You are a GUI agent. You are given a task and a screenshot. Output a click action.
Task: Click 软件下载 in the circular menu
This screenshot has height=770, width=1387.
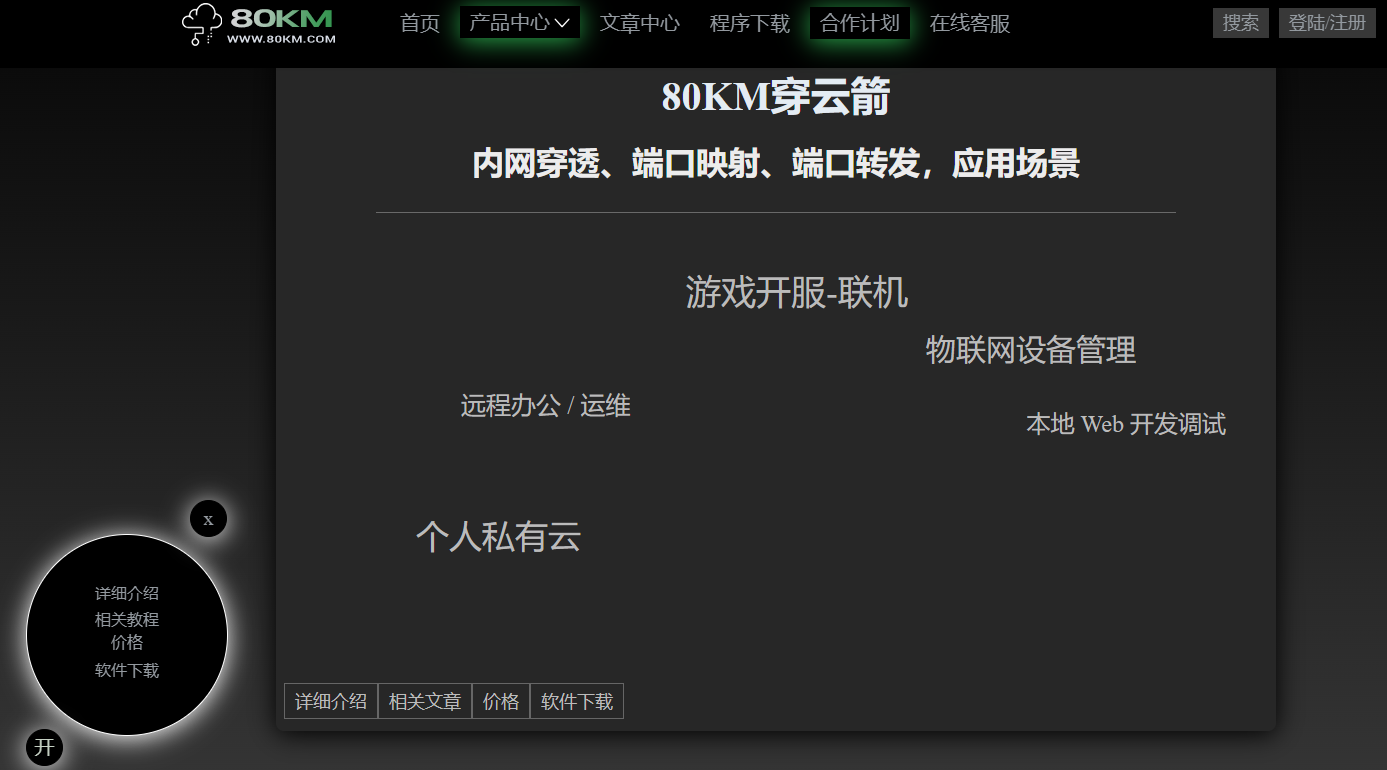[x=127, y=671]
